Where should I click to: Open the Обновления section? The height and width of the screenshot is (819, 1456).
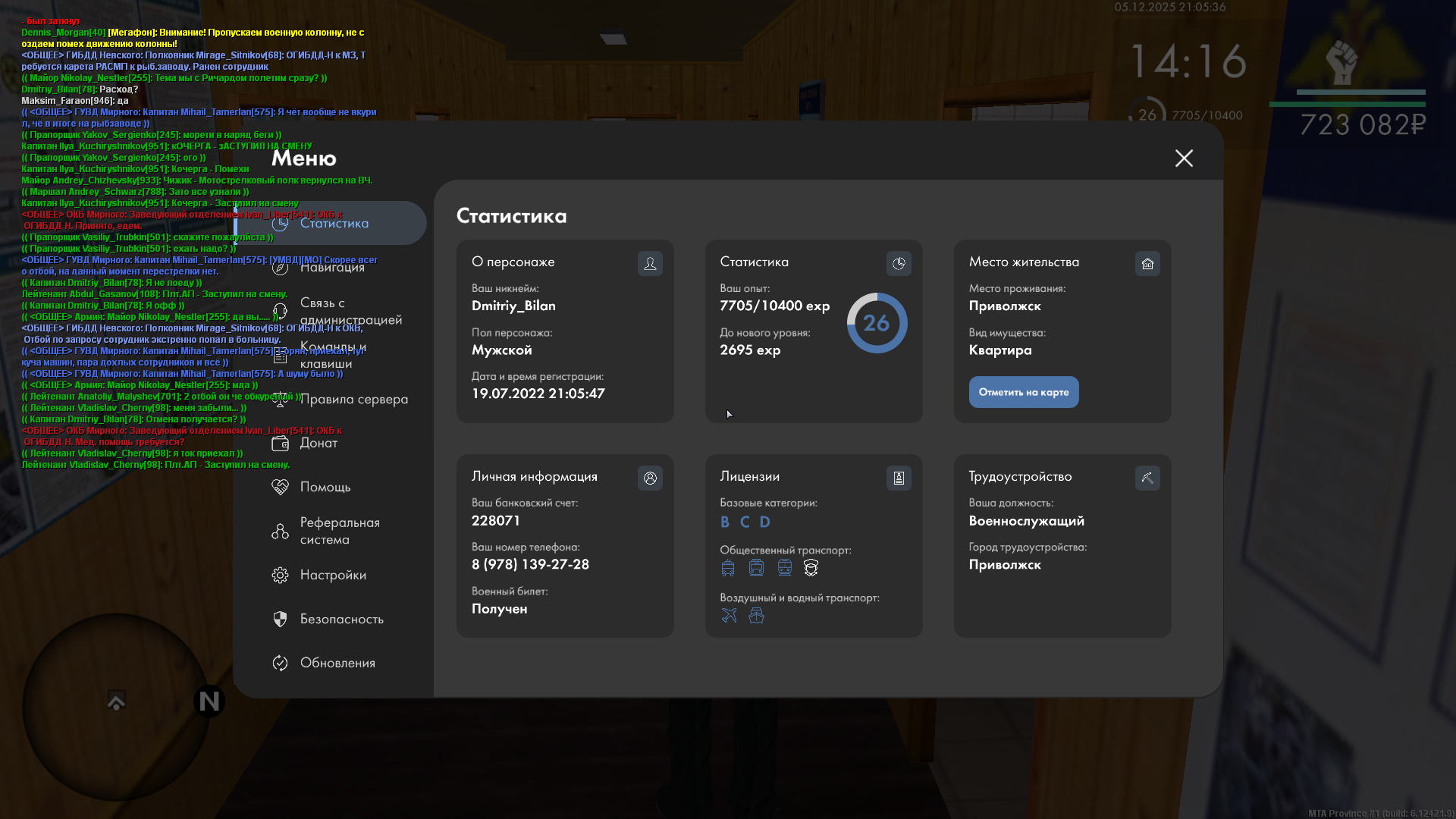pos(337,663)
